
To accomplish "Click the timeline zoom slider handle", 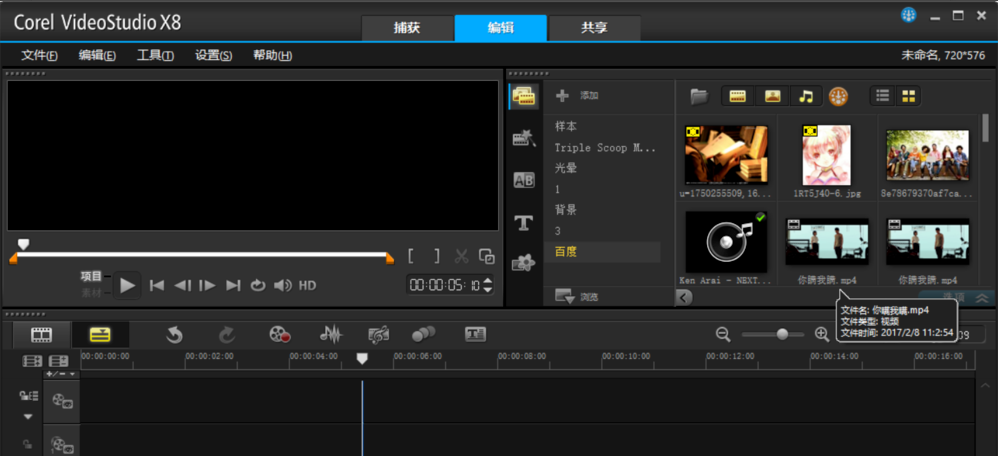I will 782,334.
